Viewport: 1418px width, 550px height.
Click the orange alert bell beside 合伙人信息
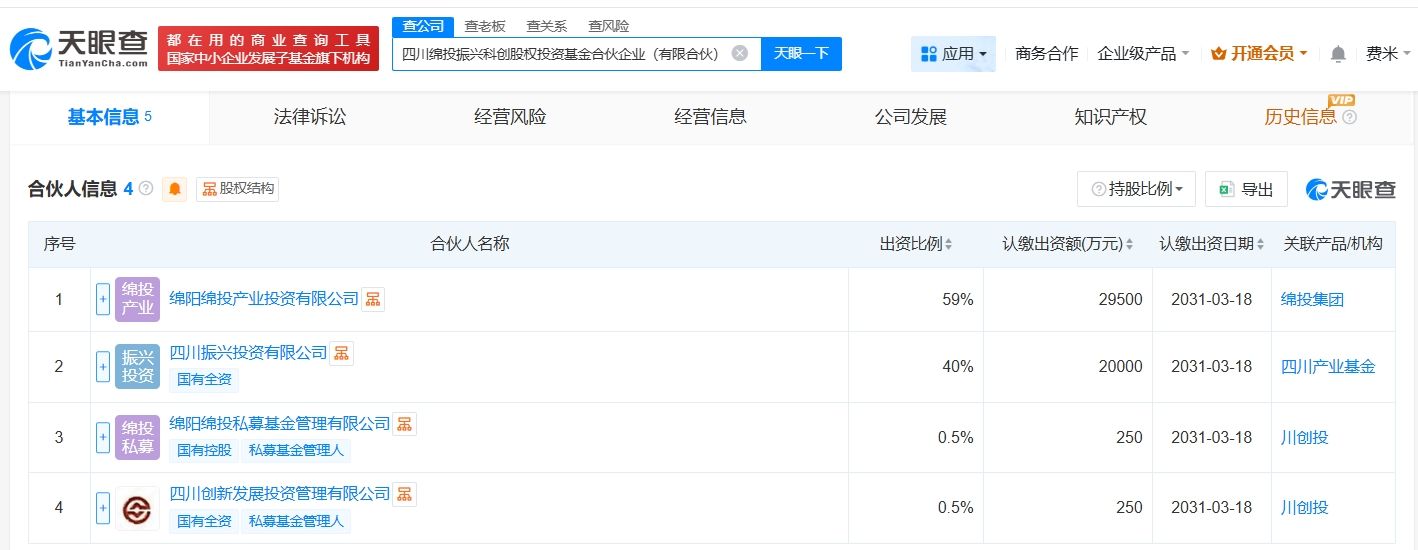click(176, 189)
